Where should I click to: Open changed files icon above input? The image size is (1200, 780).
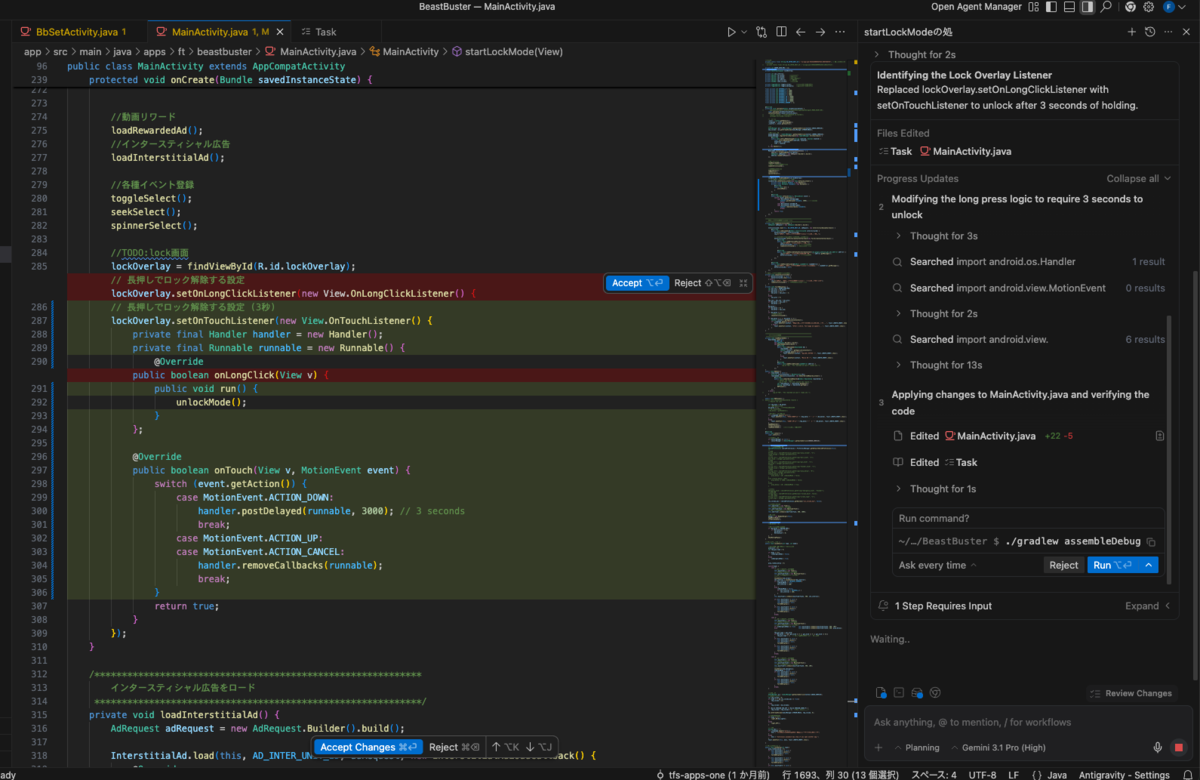point(881,693)
